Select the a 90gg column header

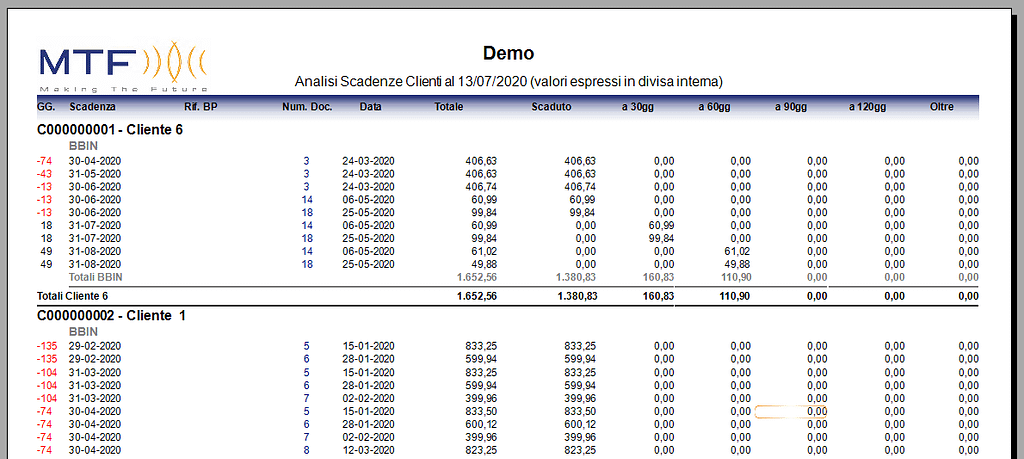[791, 106]
